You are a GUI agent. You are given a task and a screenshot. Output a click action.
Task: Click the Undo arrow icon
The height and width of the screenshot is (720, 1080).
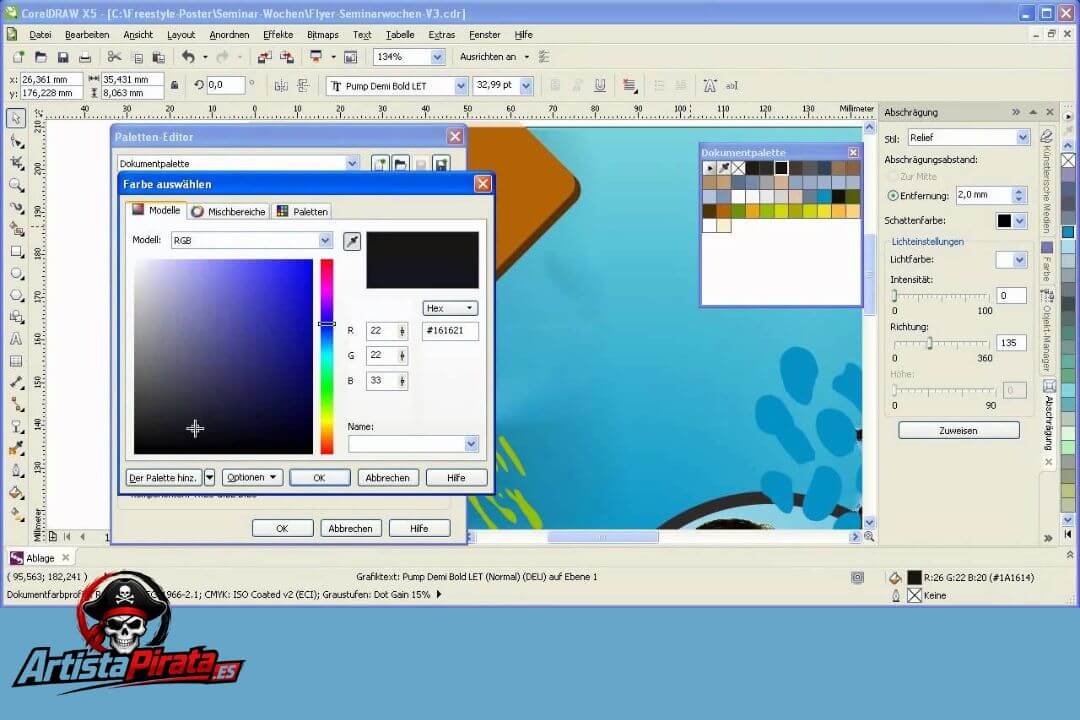[x=188, y=57]
